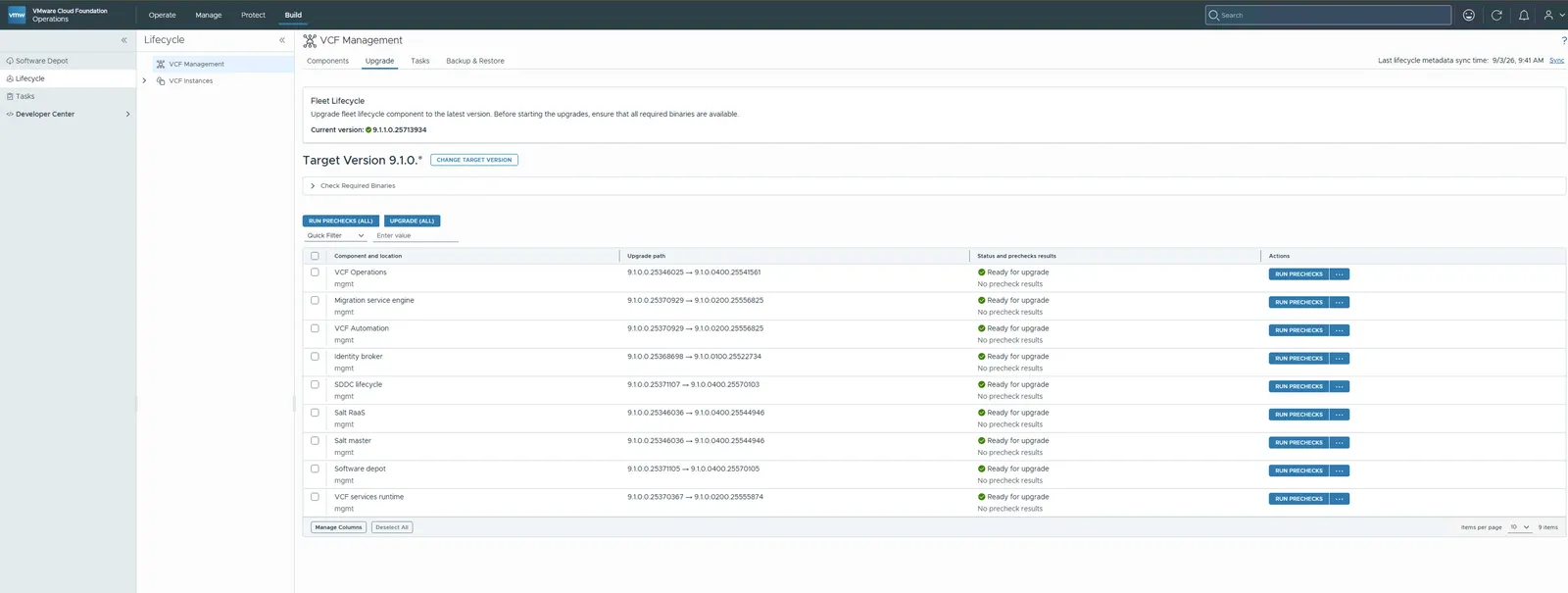Switch to the Tasks tab
Viewport: 1568px width, 593px height.
[419, 61]
